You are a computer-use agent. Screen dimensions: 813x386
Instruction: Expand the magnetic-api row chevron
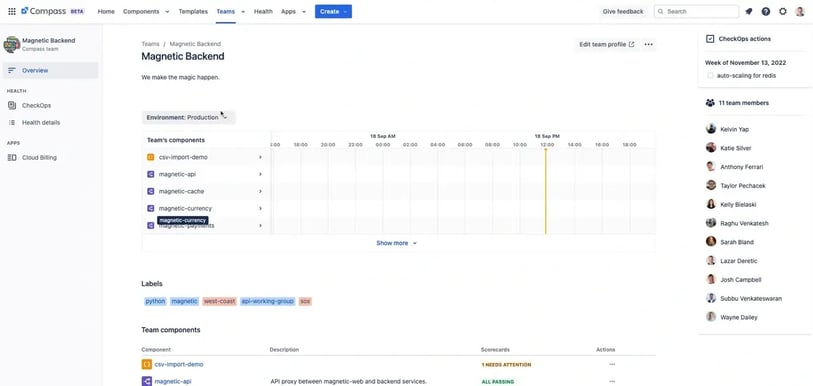tap(260, 174)
